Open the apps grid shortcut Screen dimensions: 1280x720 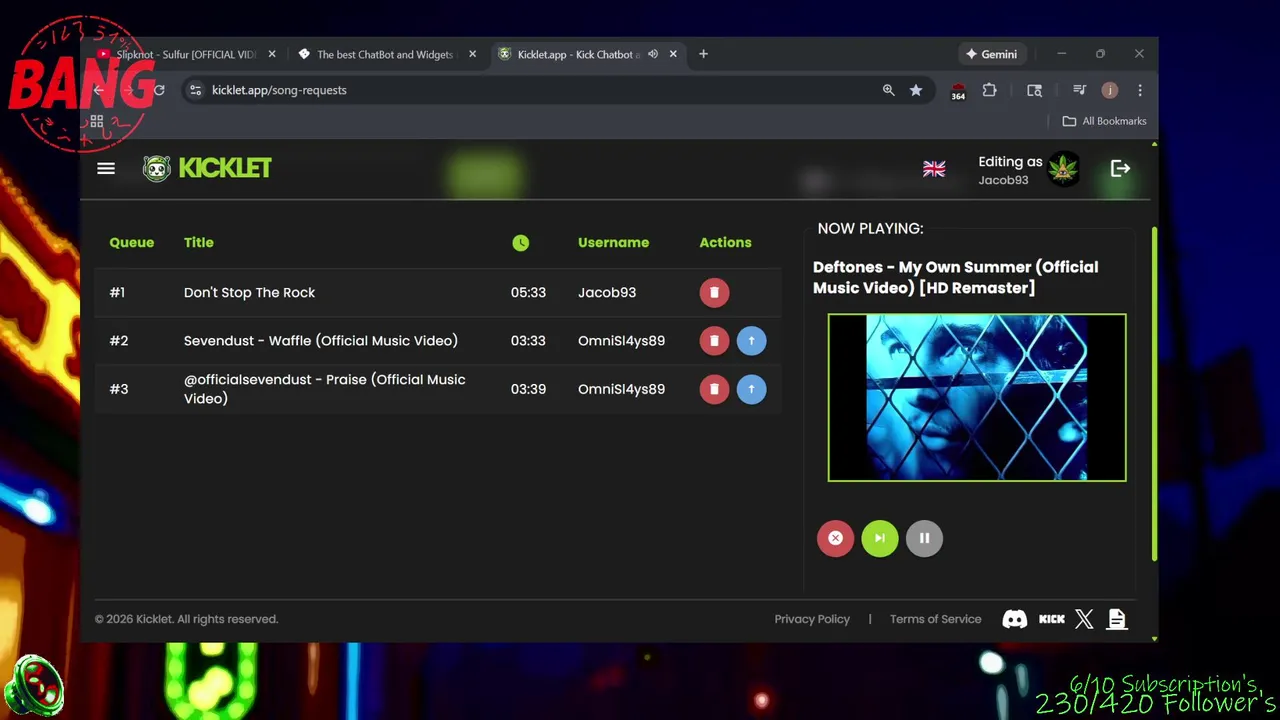coord(97,121)
